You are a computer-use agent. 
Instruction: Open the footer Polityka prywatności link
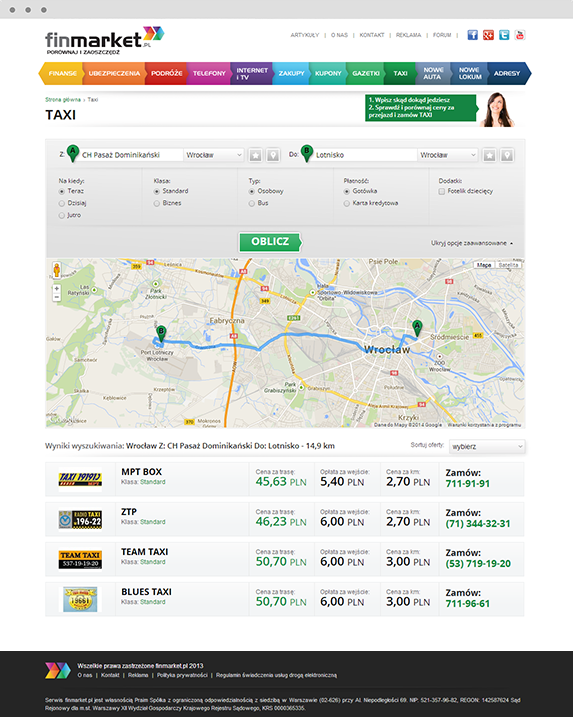pyautogui.click(x=182, y=675)
